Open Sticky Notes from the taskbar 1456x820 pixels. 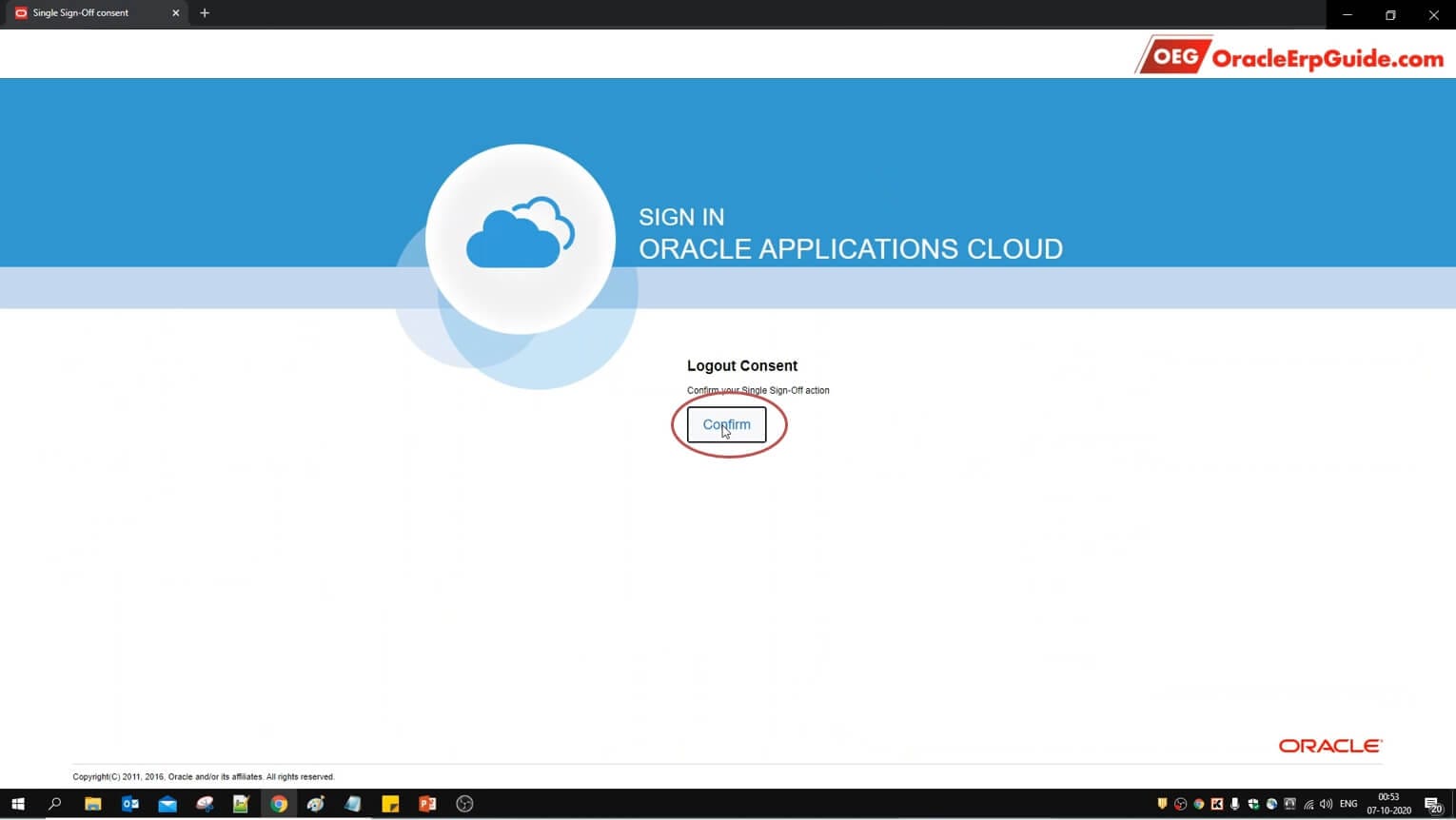click(x=390, y=804)
